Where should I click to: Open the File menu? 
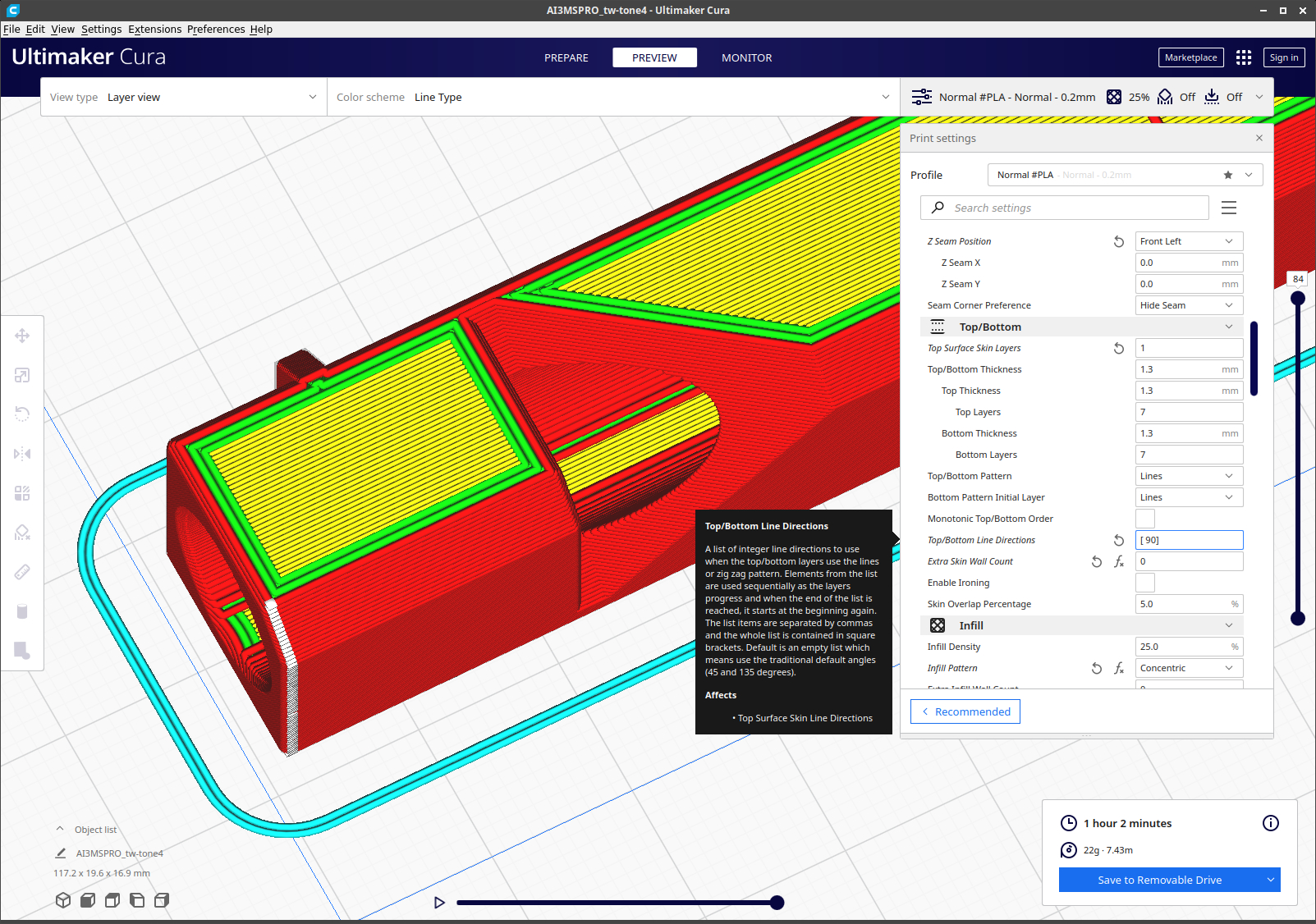click(x=11, y=29)
